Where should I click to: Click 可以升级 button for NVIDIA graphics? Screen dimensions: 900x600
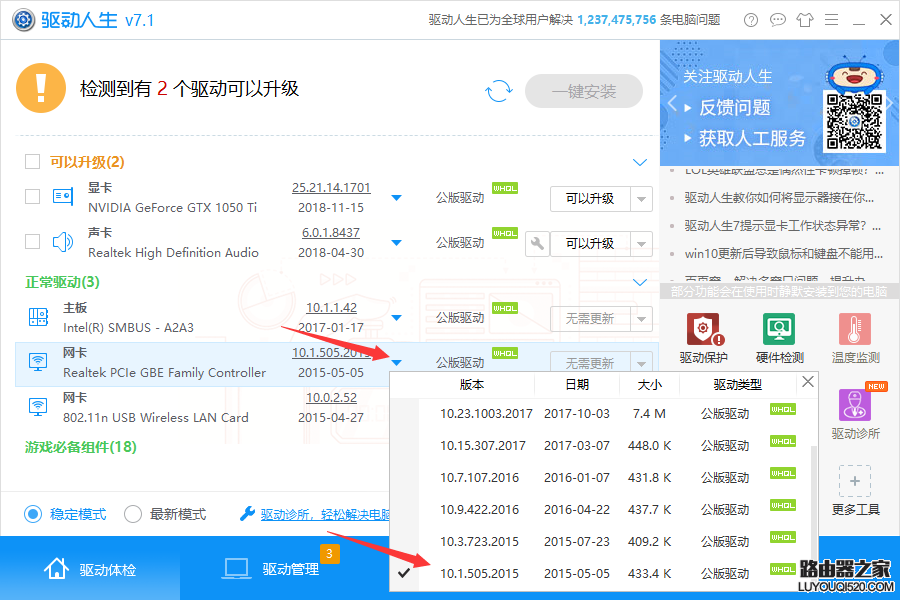point(590,199)
